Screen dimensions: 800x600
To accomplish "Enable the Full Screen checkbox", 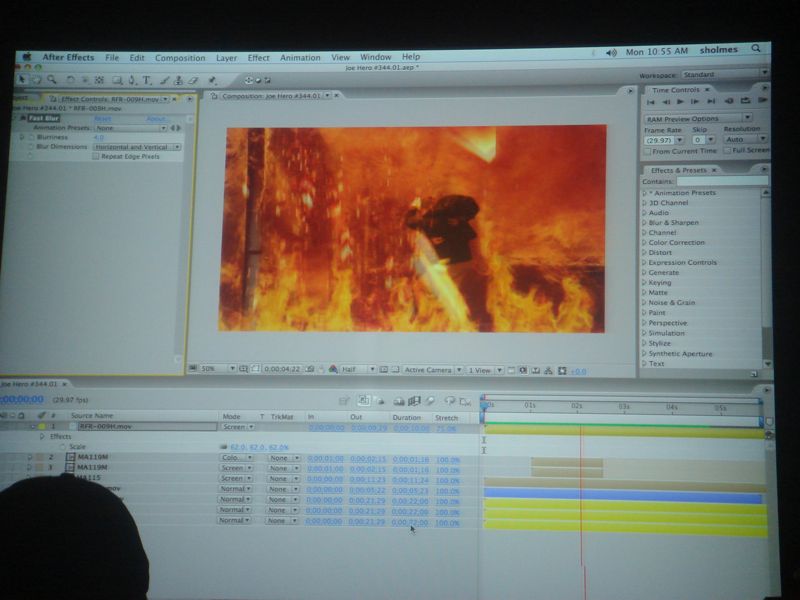I will pos(727,151).
